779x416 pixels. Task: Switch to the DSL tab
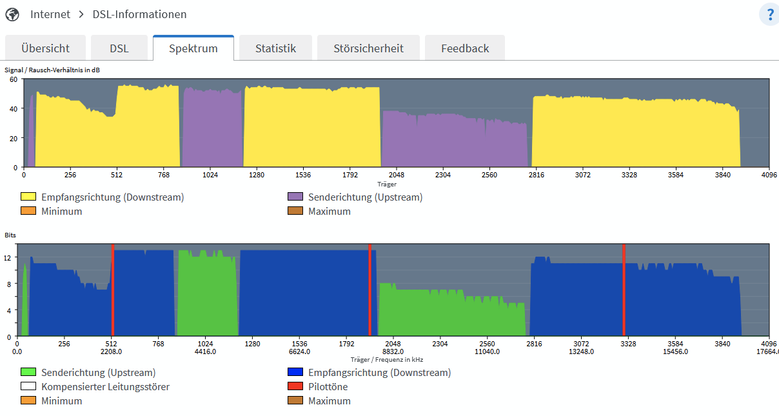(119, 48)
